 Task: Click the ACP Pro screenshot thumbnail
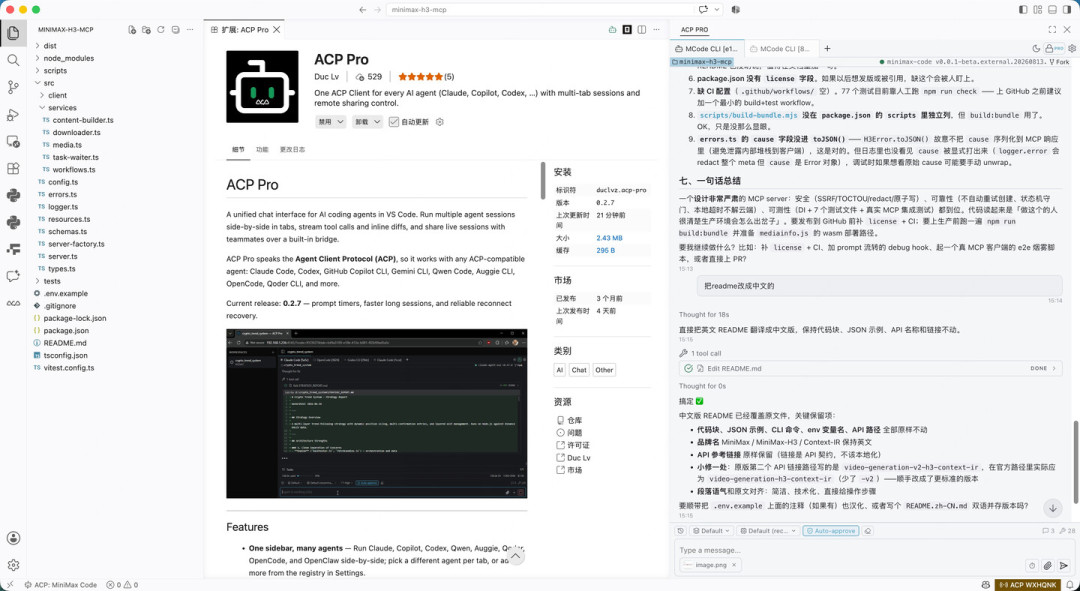(377, 413)
